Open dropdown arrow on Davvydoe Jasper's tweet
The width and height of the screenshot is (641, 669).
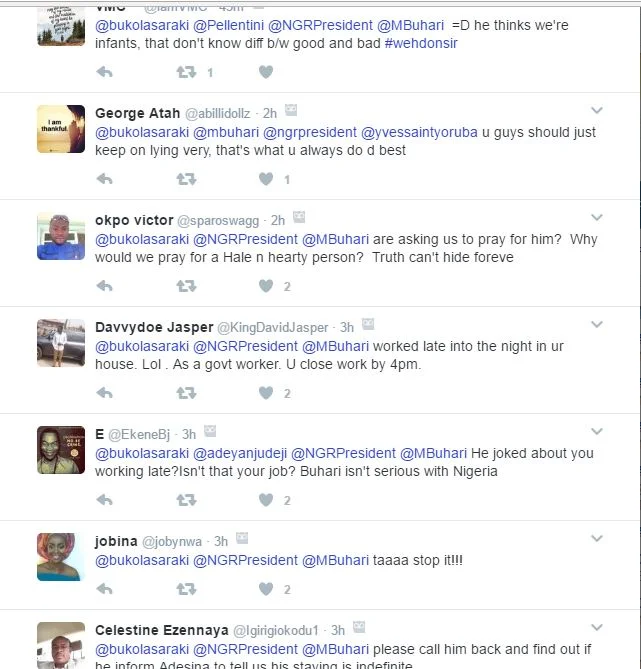(597, 325)
